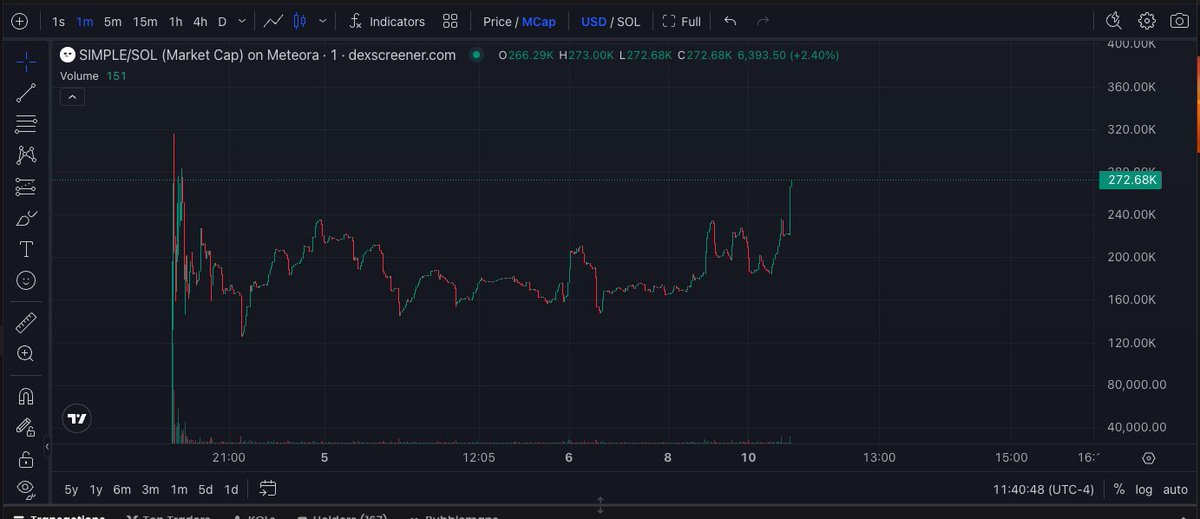The height and width of the screenshot is (519, 1200).
Task: Click the add symbol plus icon
Action: (x=19, y=21)
